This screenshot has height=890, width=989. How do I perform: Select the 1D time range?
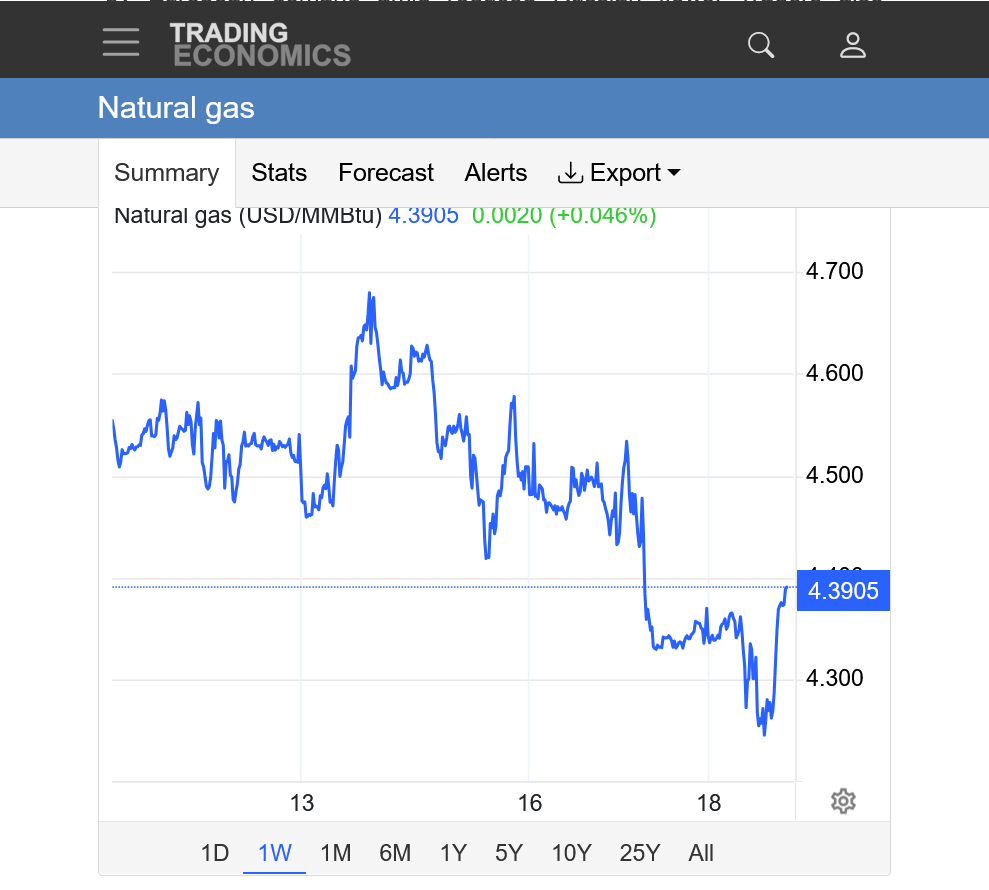point(215,853)
